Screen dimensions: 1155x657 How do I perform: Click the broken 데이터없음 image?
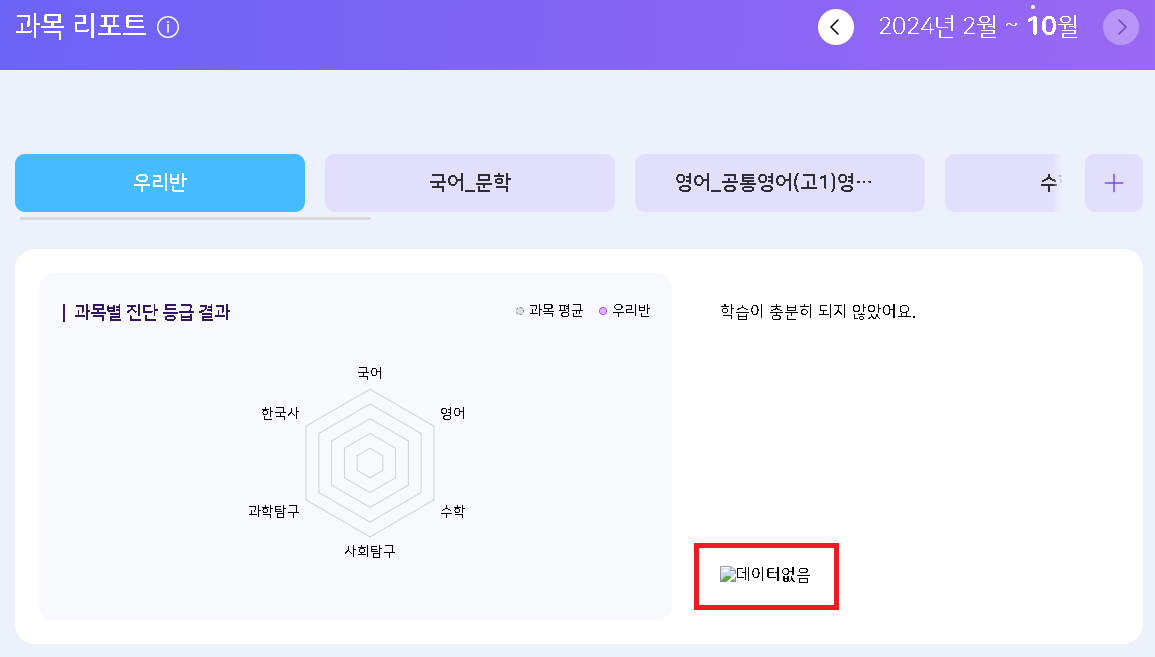click(x=765, y=575)
